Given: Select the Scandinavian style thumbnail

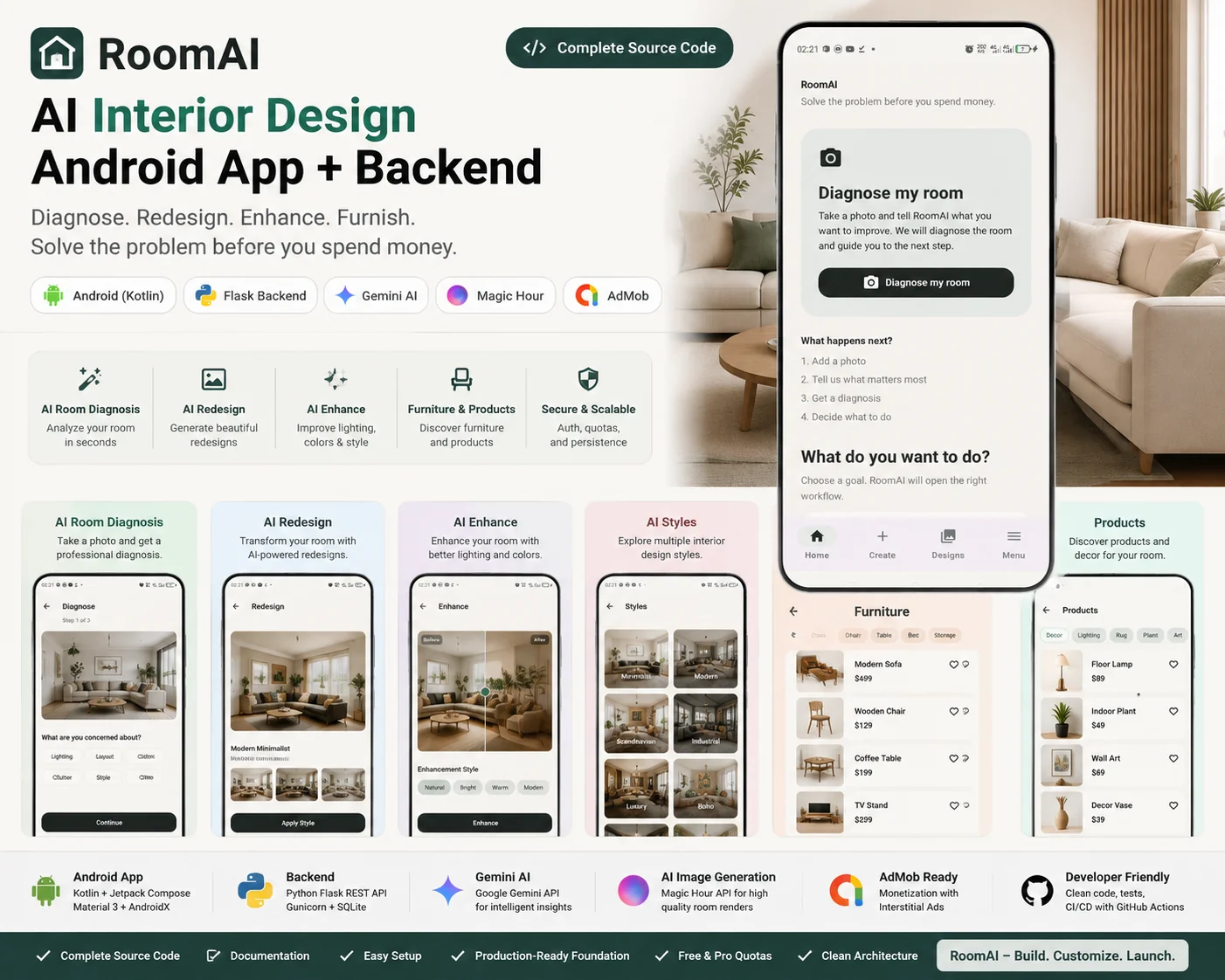Looking at the screenshot, I should click(x=636, y=723).
